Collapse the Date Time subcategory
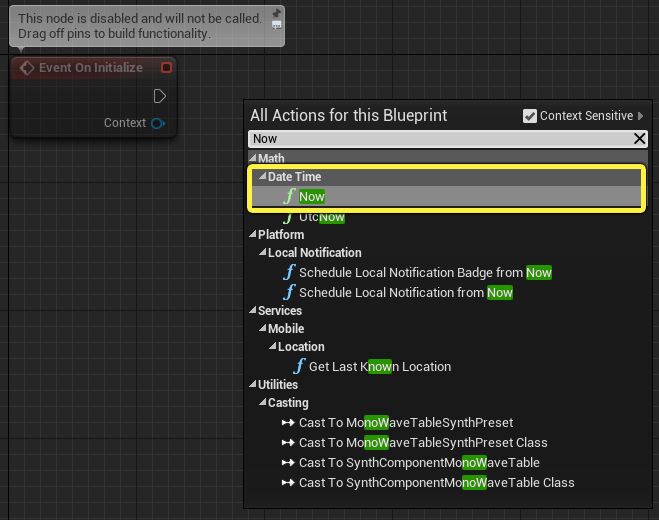659x520 pixels. (263, 177)
